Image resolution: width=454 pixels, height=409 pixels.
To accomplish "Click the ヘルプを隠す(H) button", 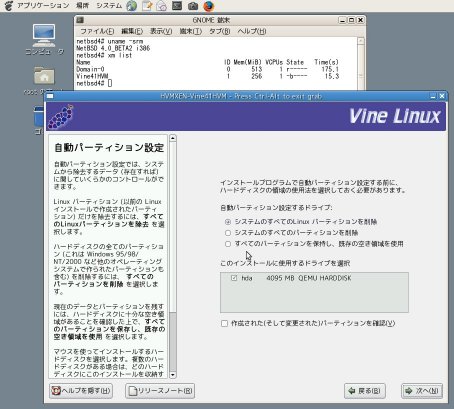I will [x=81, y=391].
